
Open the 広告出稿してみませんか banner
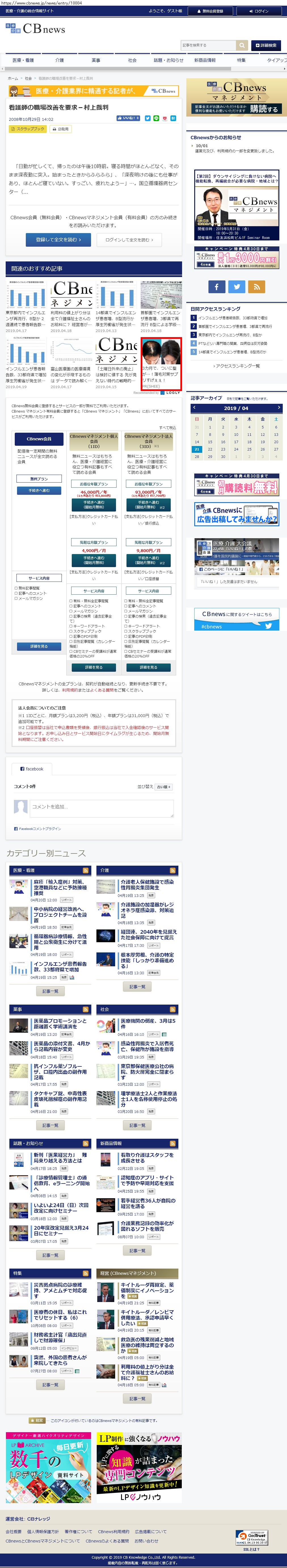pyautogui.click(x=237, y=514)
